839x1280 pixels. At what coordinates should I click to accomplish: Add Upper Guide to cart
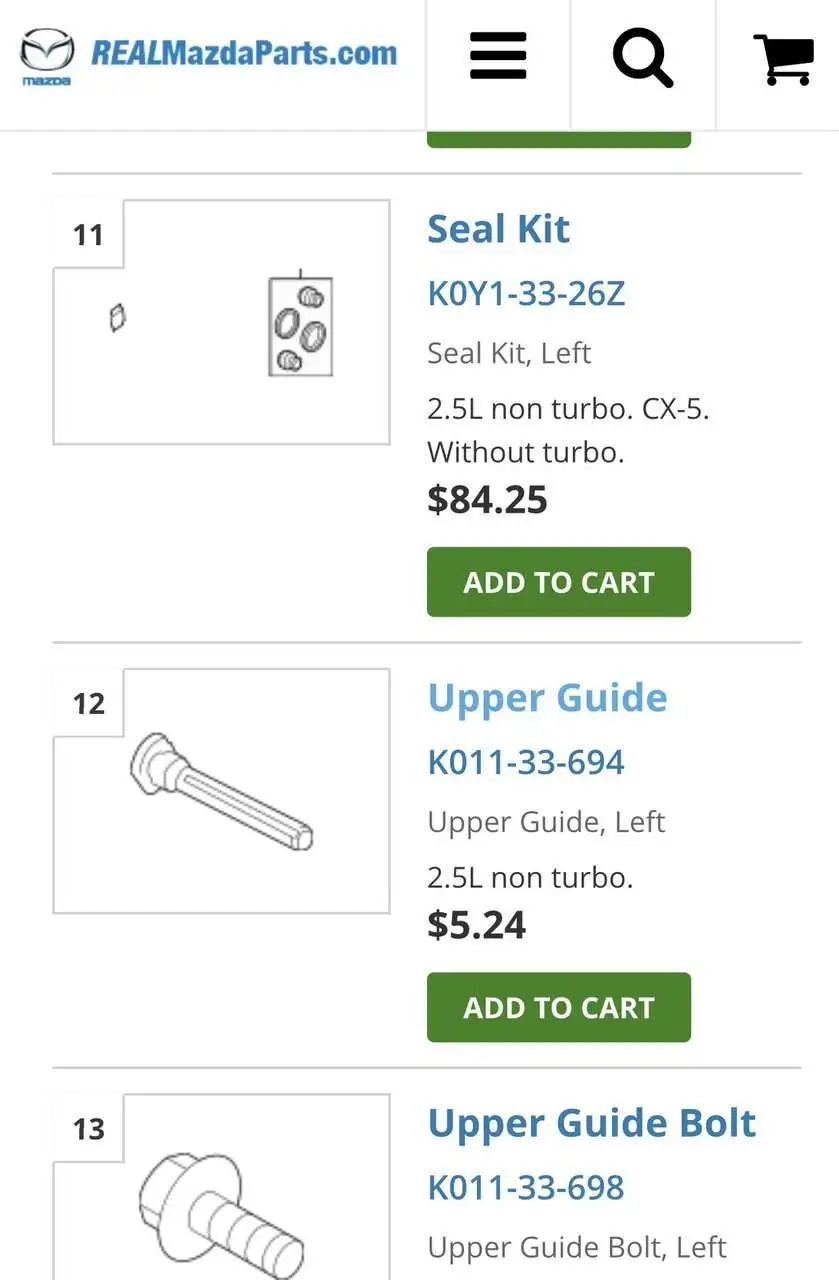[x=558, y=1007]
